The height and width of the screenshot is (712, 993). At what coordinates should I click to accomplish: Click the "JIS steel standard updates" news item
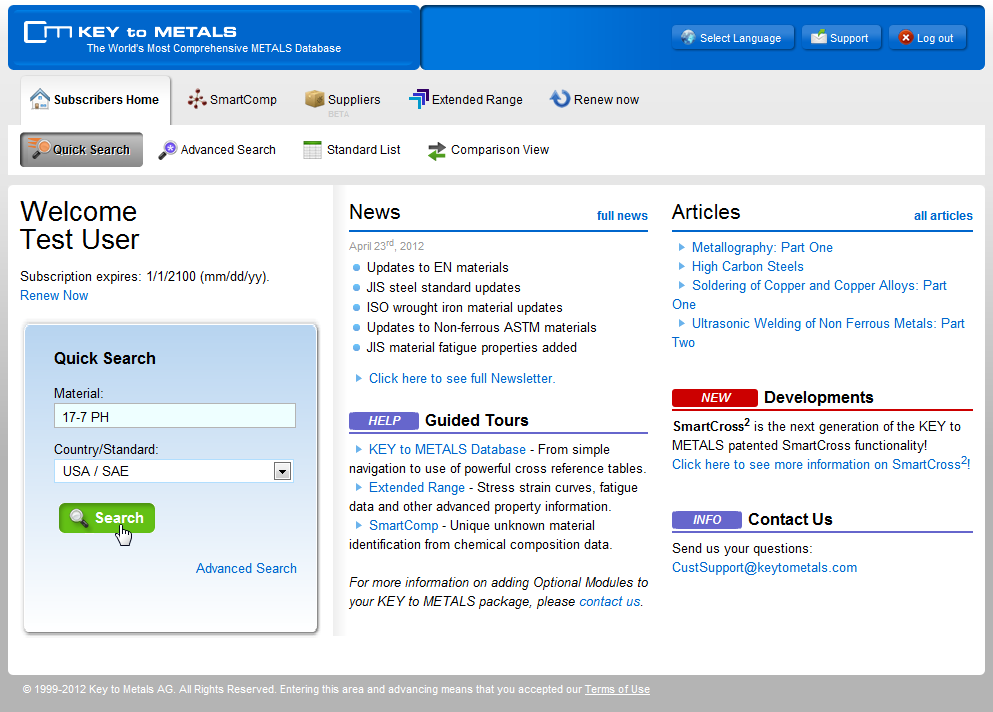tap(443, 288)
